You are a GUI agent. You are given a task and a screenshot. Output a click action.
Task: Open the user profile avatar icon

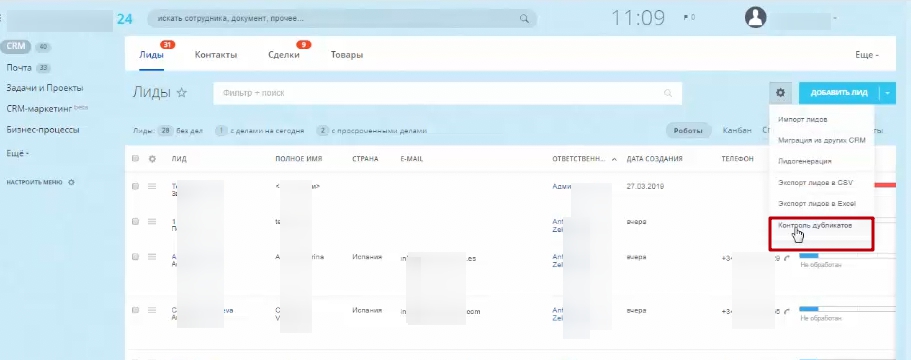click(x=756, y=17)
